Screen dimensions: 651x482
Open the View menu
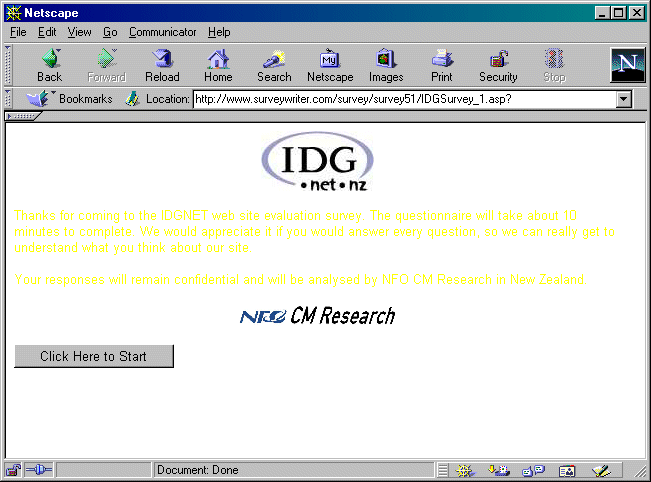[x=79, y=32]
